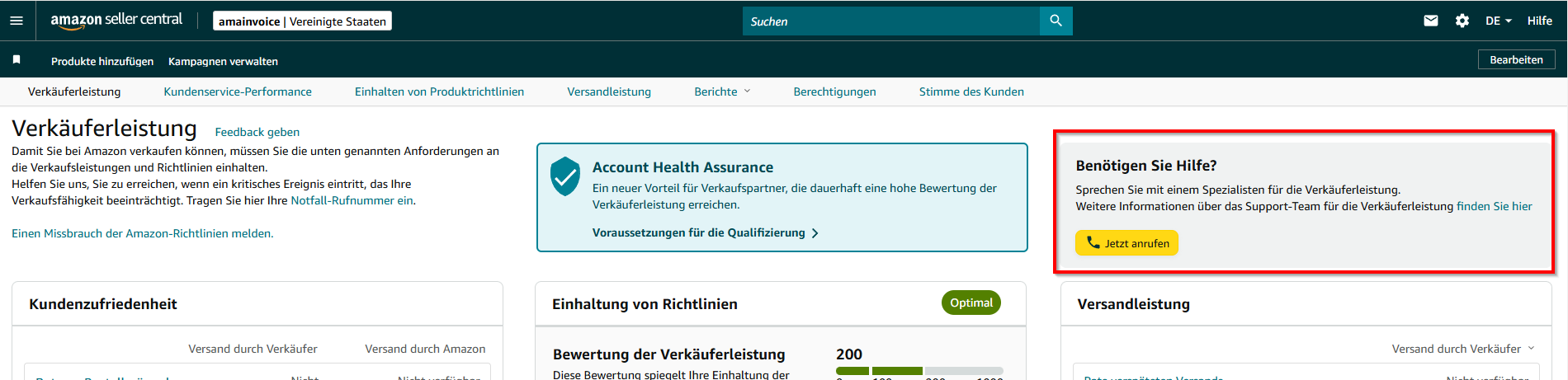1568x380 pixels.
Task: Click the Bearbeiten button
Action: click(1516, 59)
